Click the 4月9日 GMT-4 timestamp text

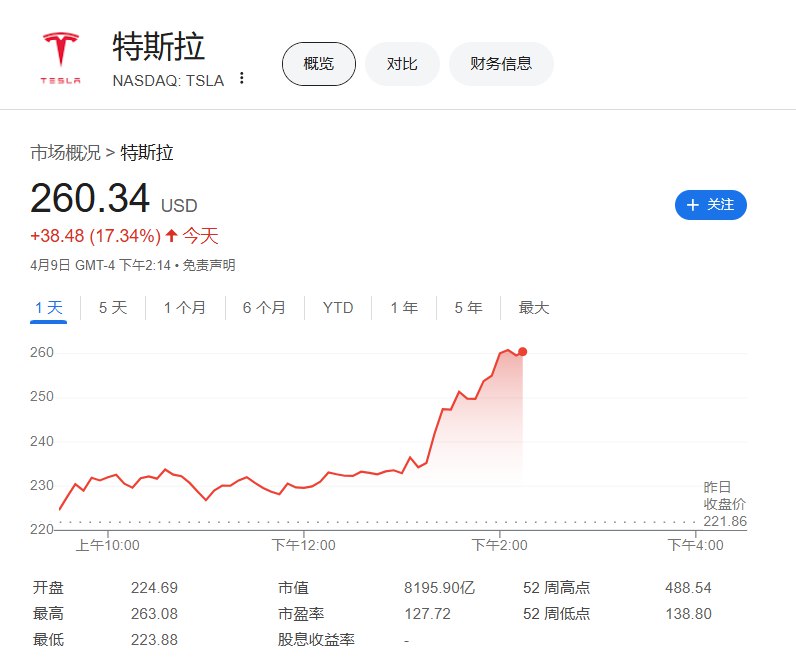(x=101, y=265)
